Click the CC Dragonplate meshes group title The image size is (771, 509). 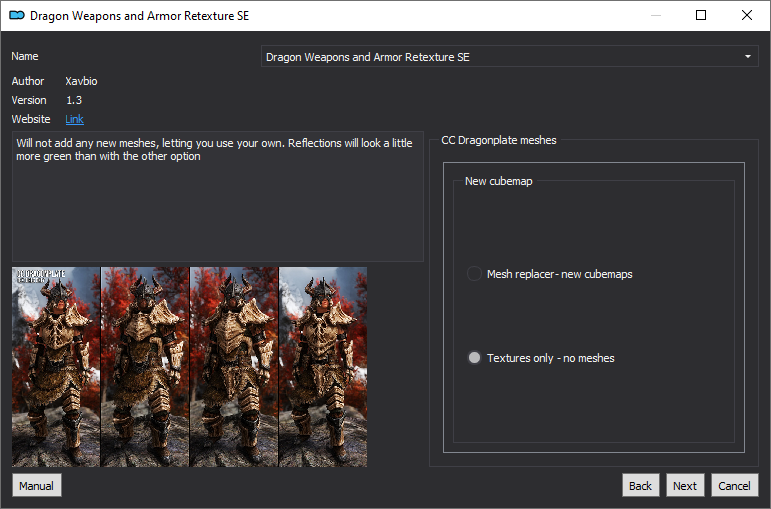499,140
